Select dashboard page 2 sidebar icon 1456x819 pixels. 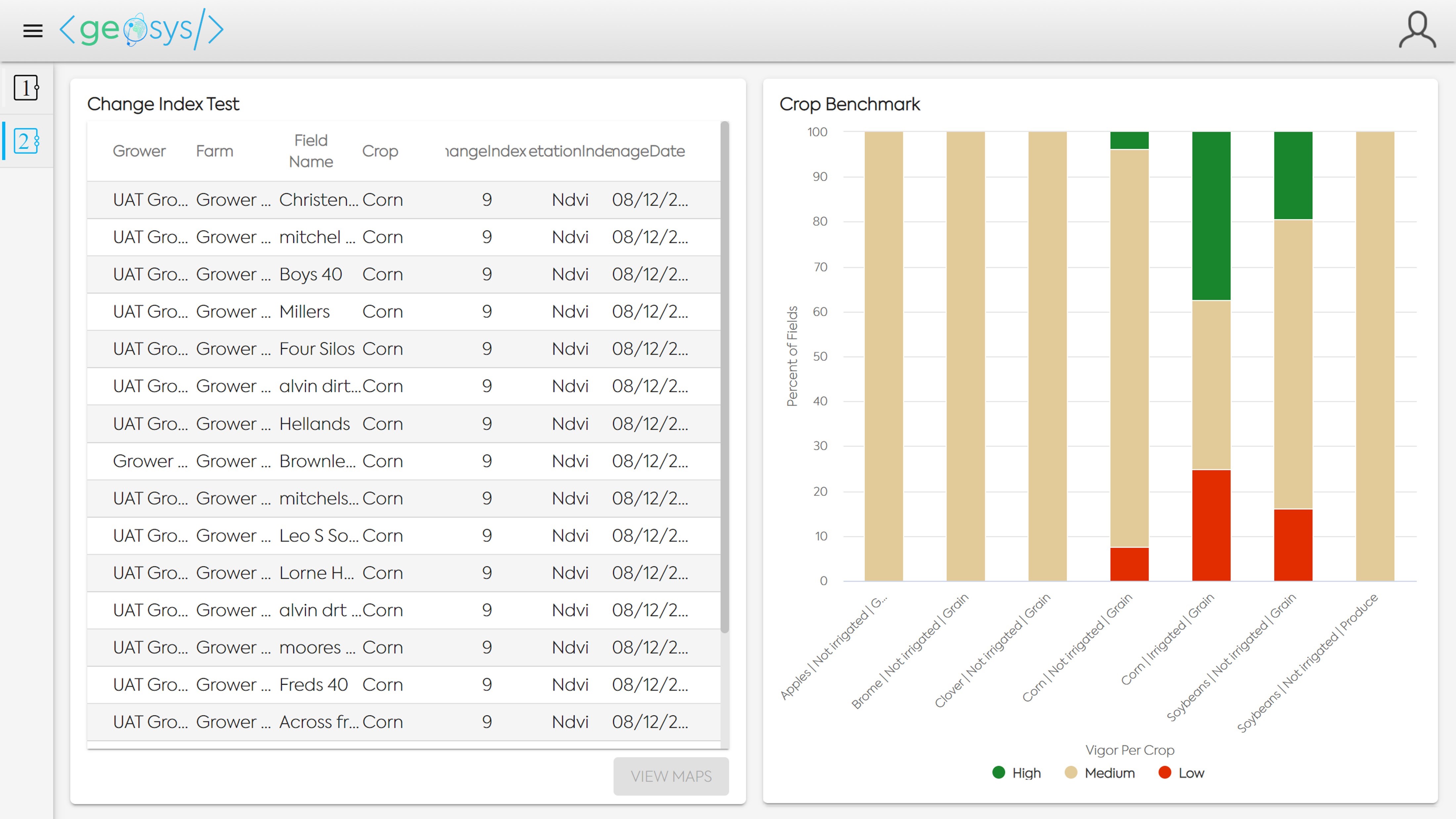26,141
